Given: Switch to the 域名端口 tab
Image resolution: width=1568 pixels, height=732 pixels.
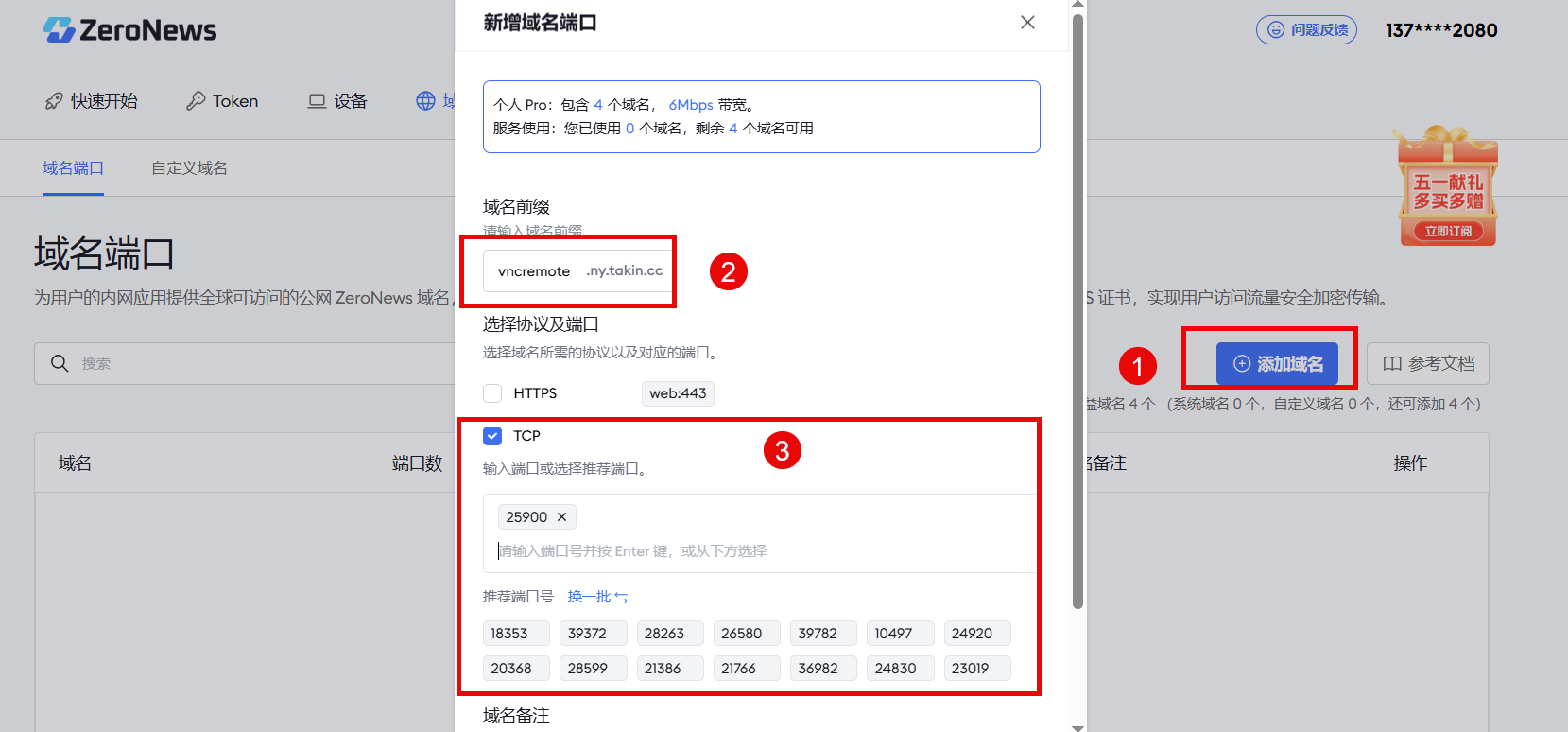Looking at the screenshot, I should [x=73, y=168].
